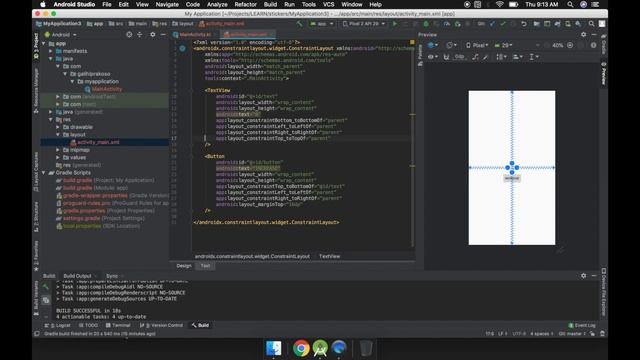Toggle the Palette side tab in Preview
This screenshot has width=640, height=360.
click(x=420, y=55)
